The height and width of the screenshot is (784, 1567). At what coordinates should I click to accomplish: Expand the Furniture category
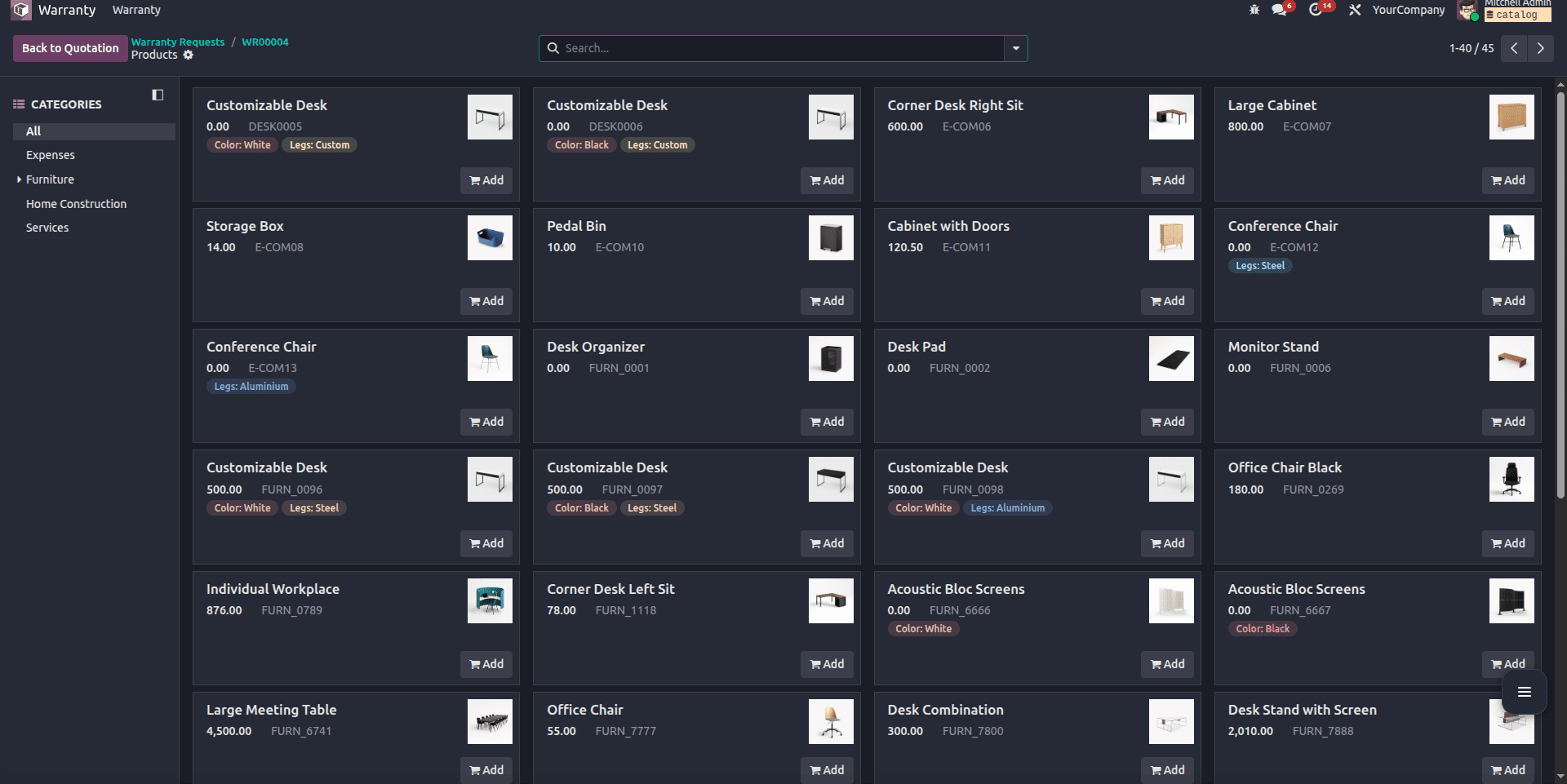(18, 179)
